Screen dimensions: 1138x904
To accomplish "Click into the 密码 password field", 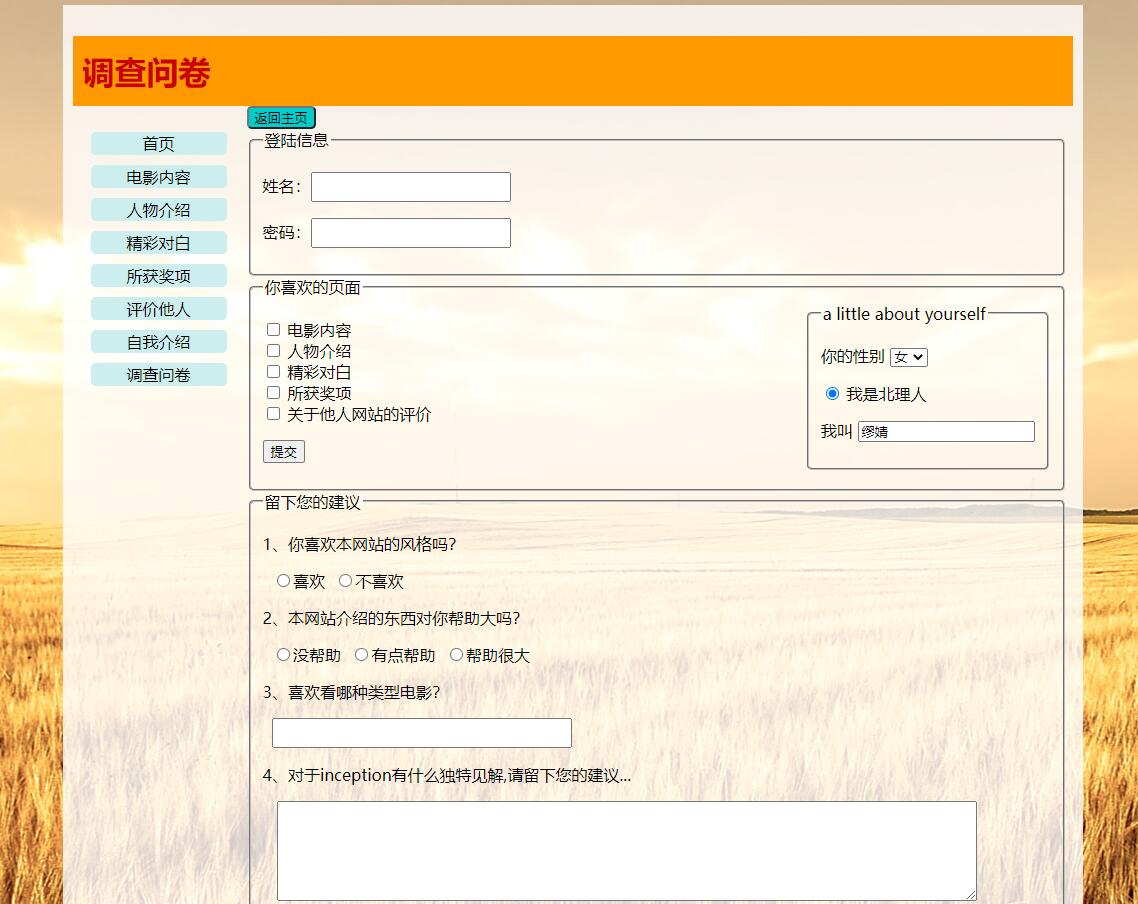I will pyautogui.click(x=410, y=233).
